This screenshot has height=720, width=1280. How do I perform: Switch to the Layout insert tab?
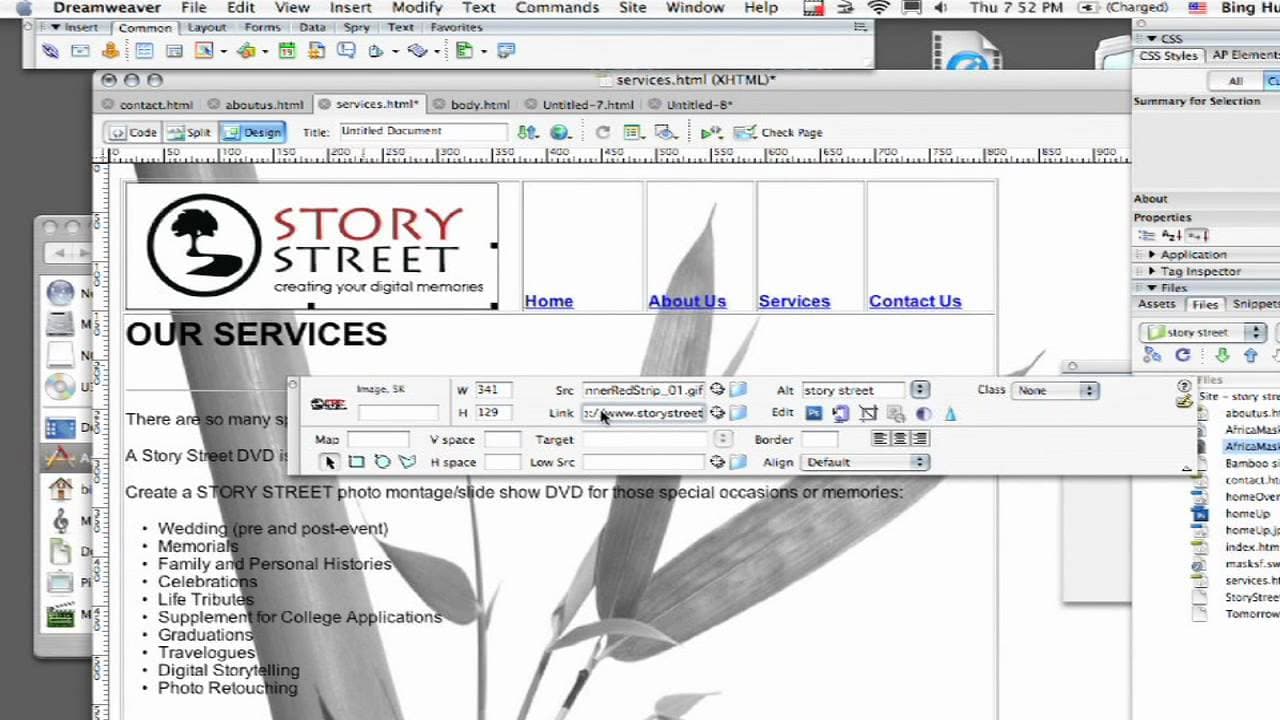pyautogui.click(x=207, y=28)
